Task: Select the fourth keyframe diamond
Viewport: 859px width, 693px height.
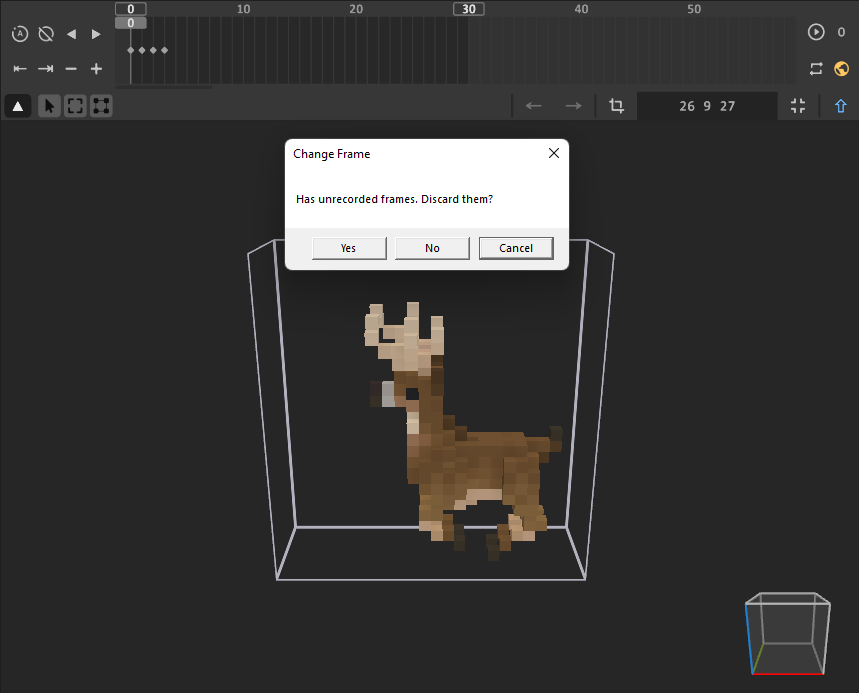Action: 164,50
